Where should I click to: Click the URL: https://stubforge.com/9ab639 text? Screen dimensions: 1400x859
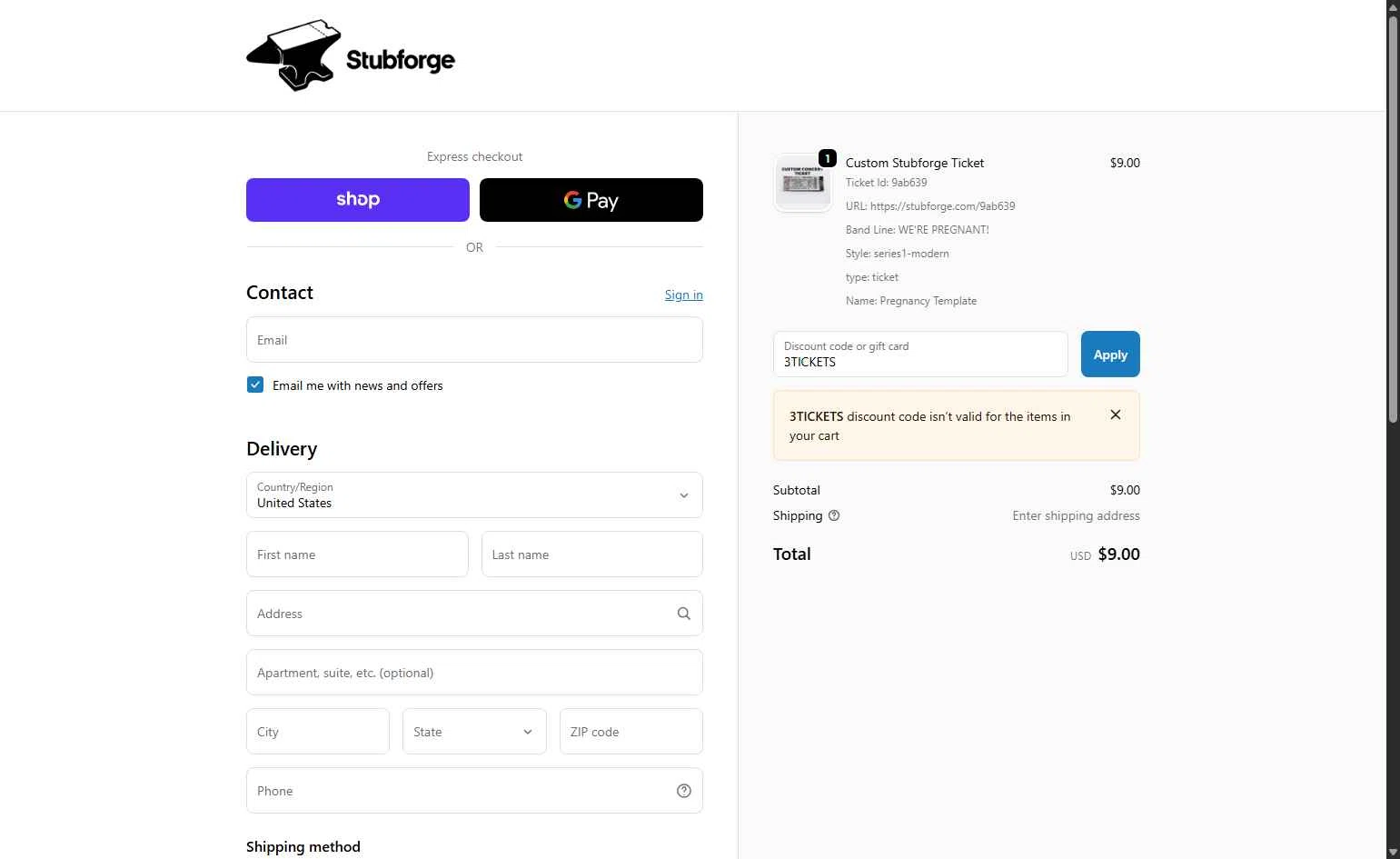[930, 206]
